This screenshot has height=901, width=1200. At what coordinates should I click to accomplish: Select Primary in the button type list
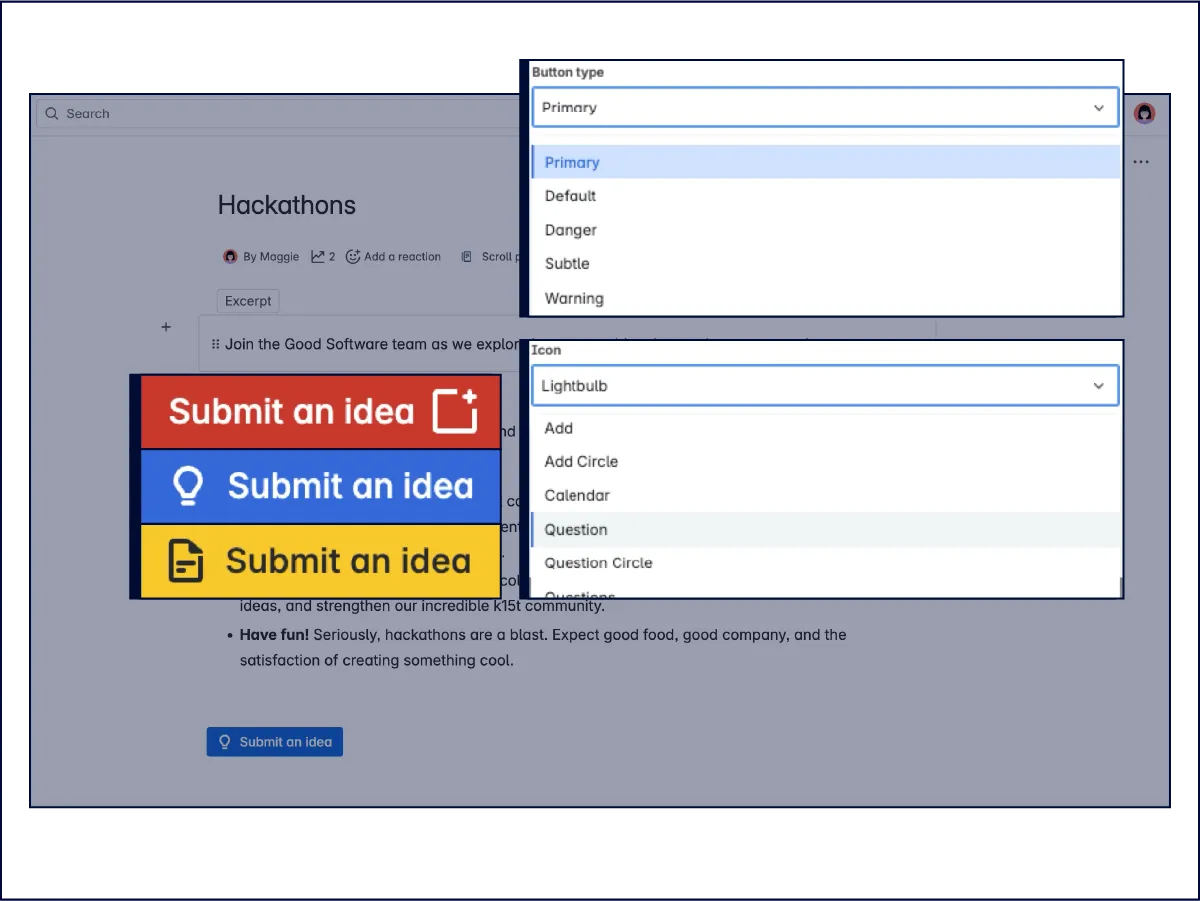pos(826,162)
